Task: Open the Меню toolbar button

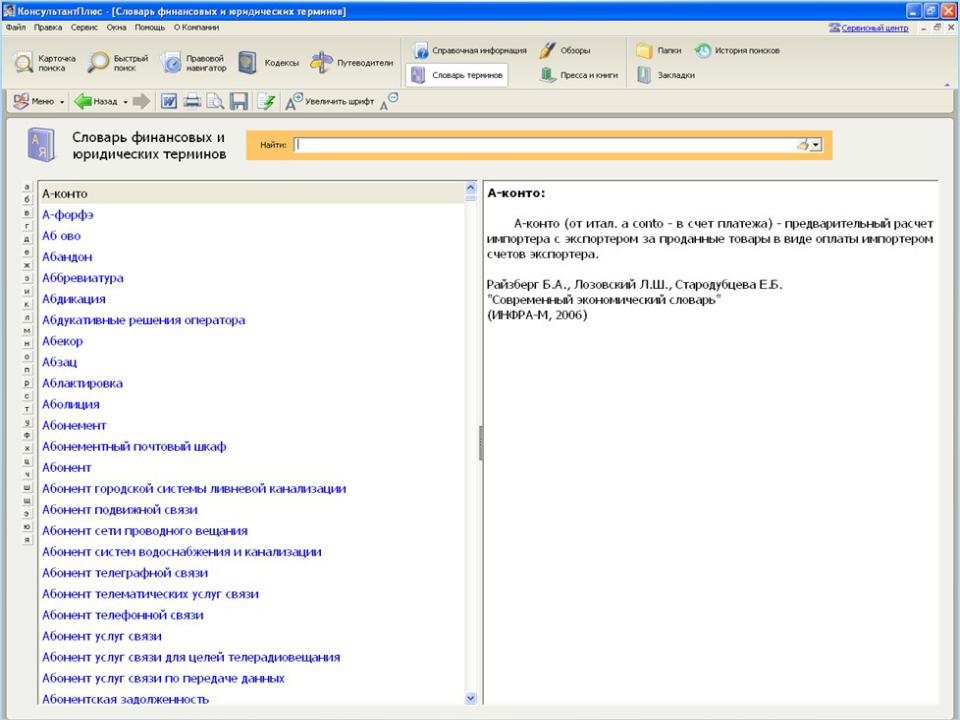Action: (x=38, y=101)
